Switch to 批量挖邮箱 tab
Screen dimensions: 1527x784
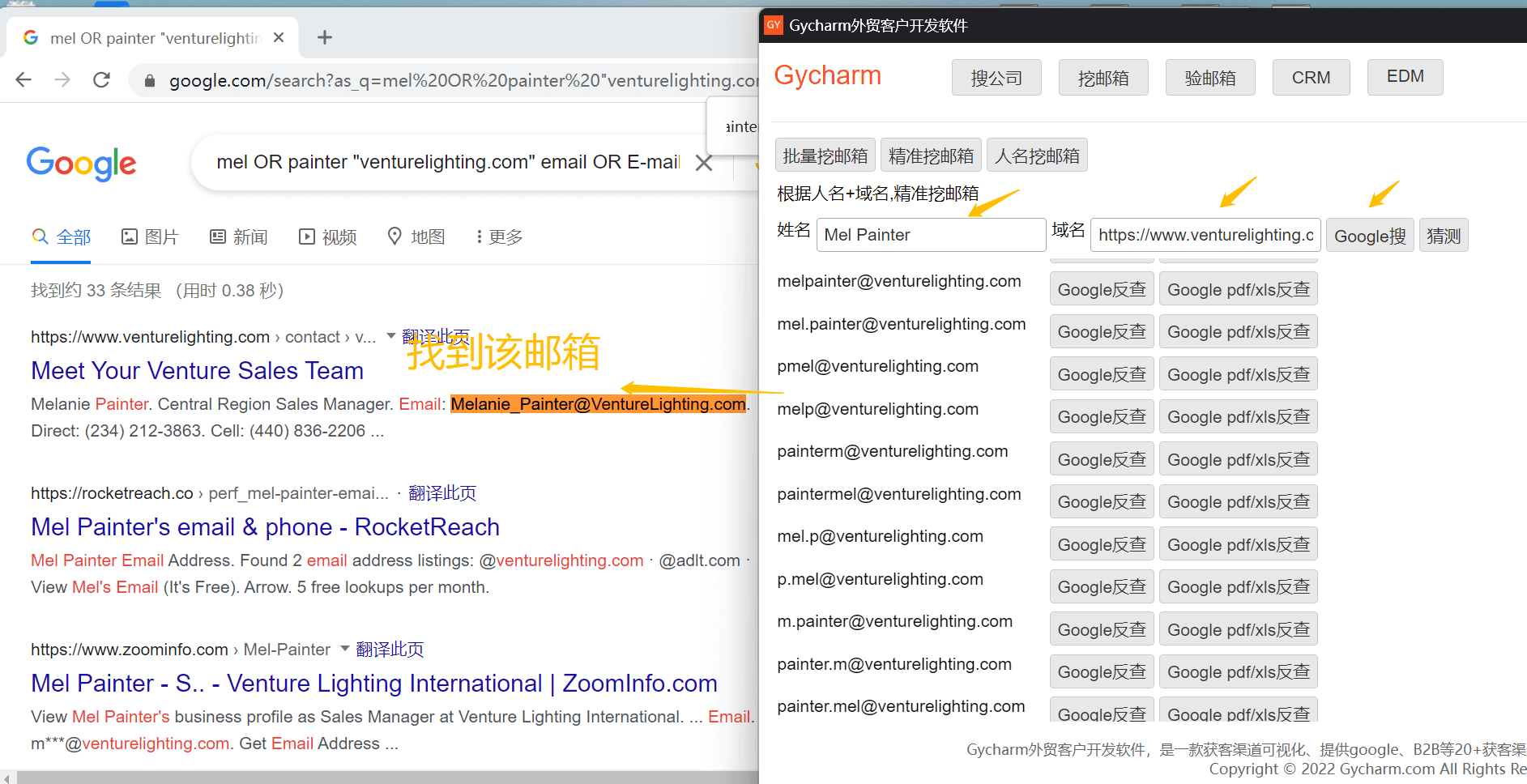825,155
